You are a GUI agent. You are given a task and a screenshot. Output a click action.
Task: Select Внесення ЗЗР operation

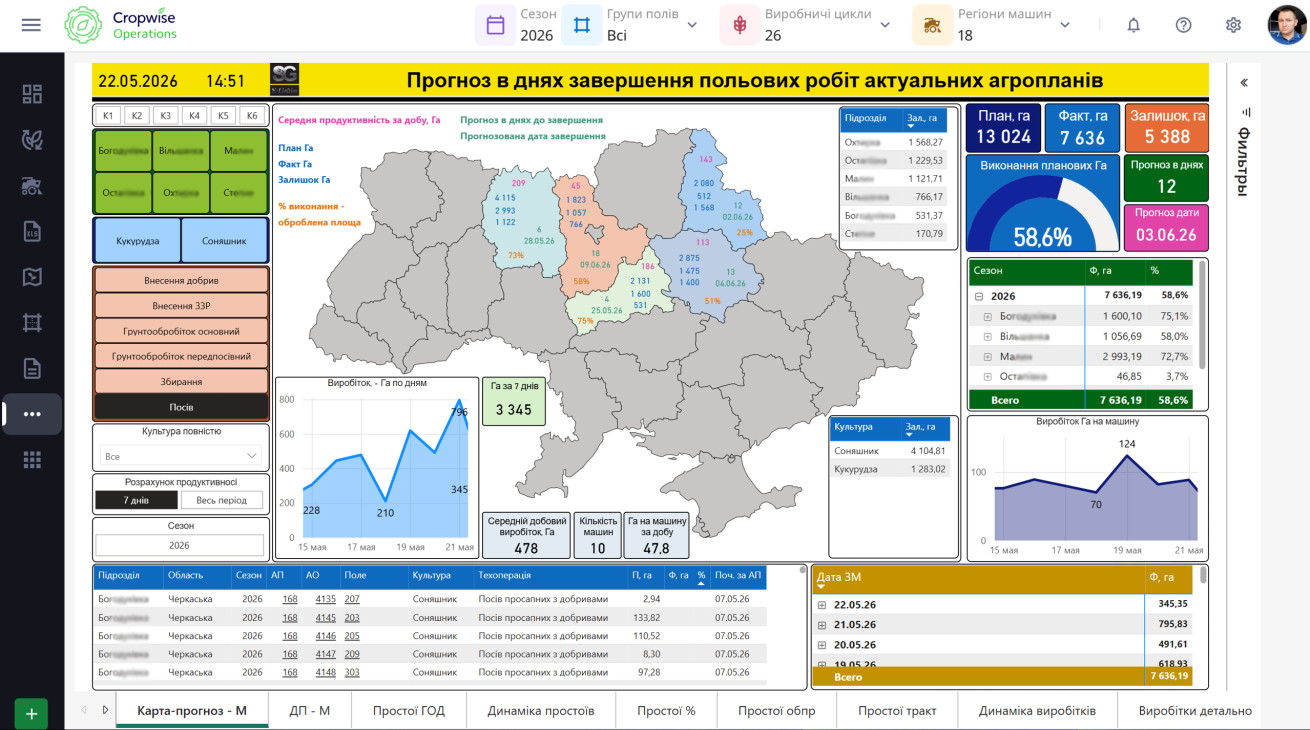coord(181,305)
